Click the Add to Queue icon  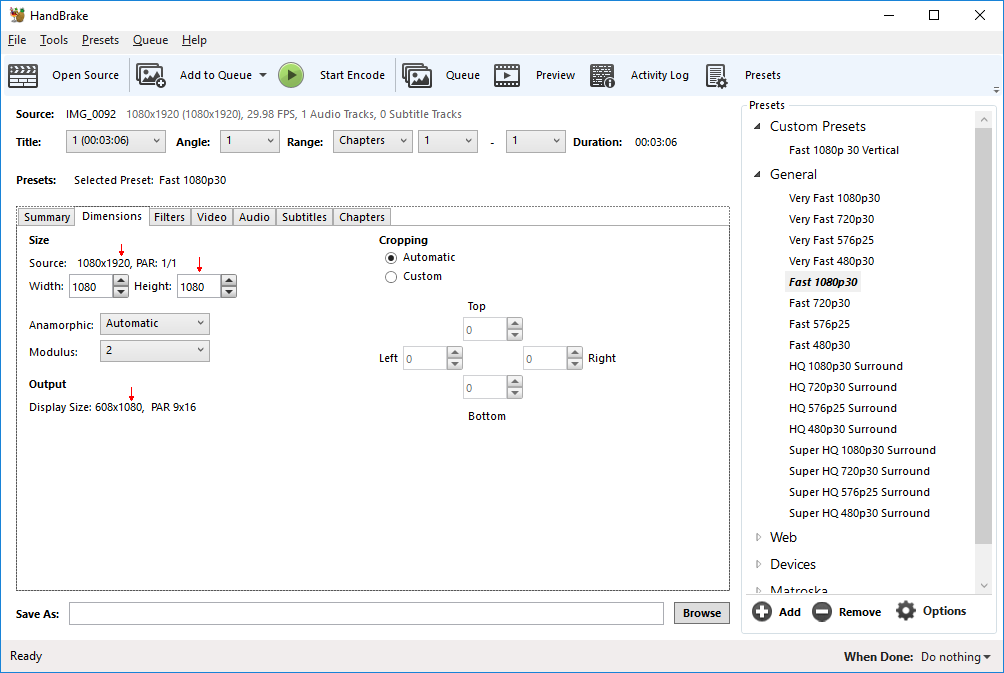[x=150, y=75]
